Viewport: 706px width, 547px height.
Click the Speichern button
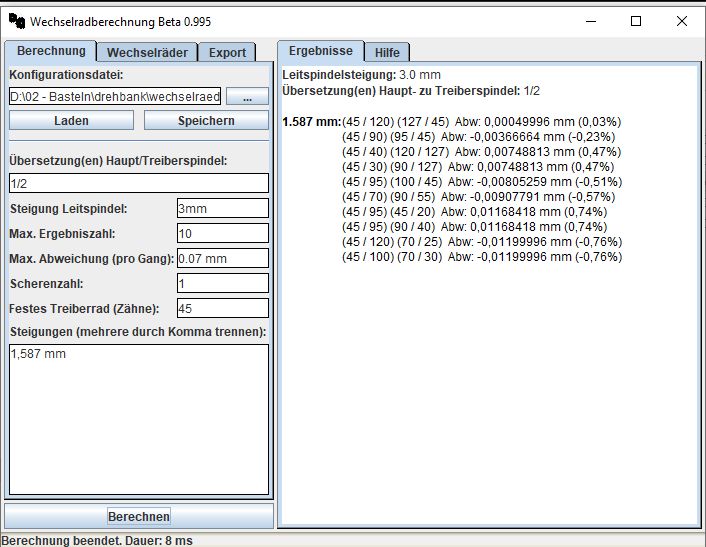[206, 121]
